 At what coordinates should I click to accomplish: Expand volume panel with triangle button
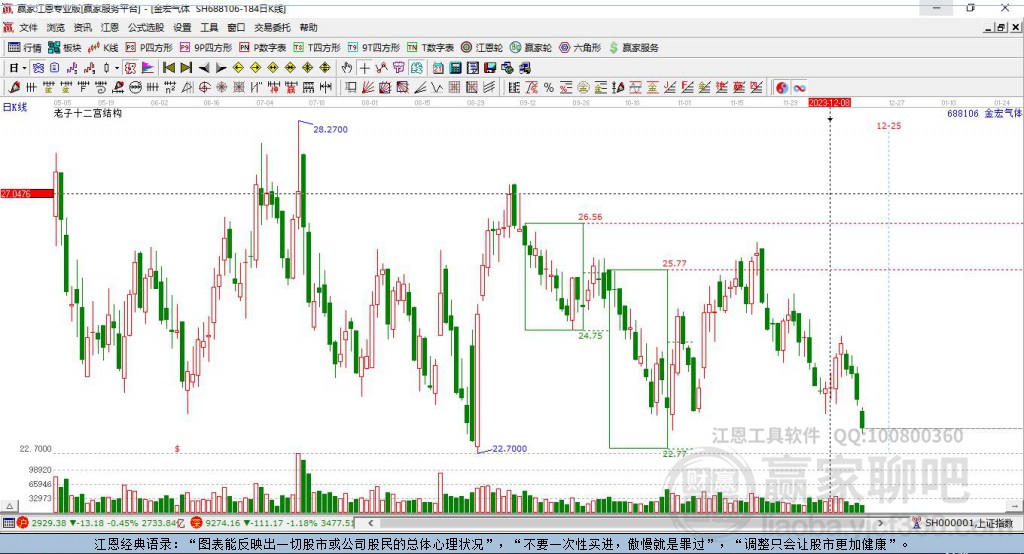(9, 506)
